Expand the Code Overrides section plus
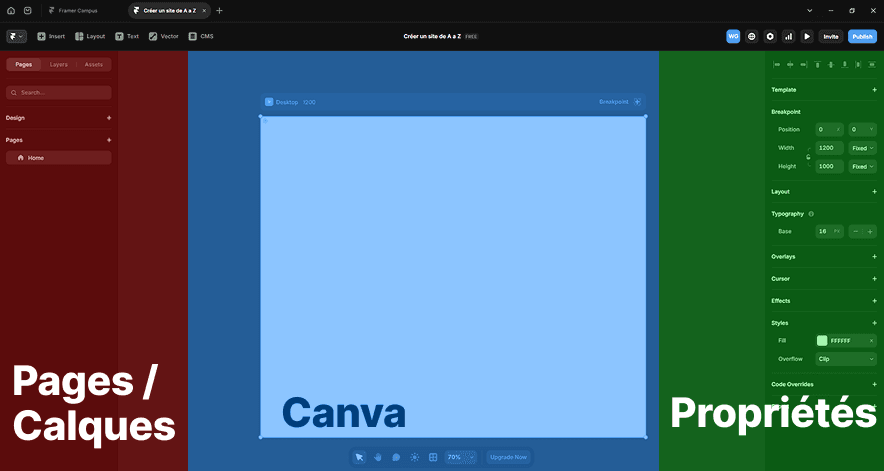The width and height of the screenshot is (884, 471). pyautogui.click(x=874, y=384)
